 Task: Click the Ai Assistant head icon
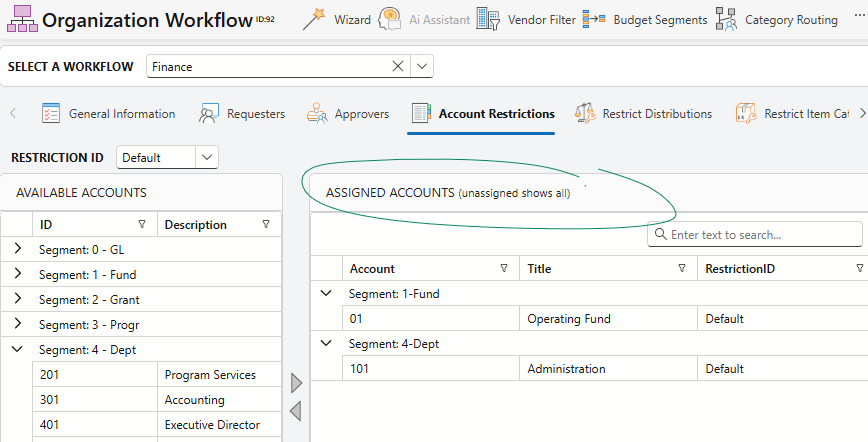click(389, 19)
